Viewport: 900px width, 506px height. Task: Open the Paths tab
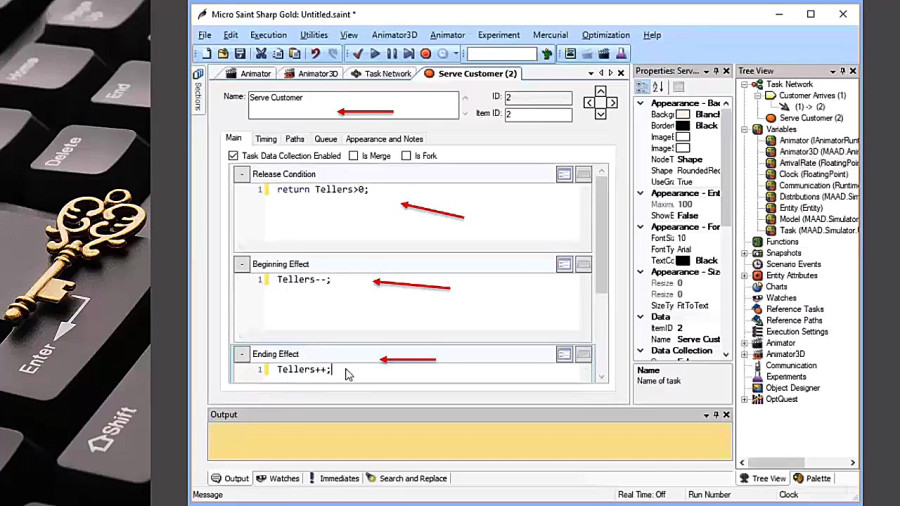point(294,139)
